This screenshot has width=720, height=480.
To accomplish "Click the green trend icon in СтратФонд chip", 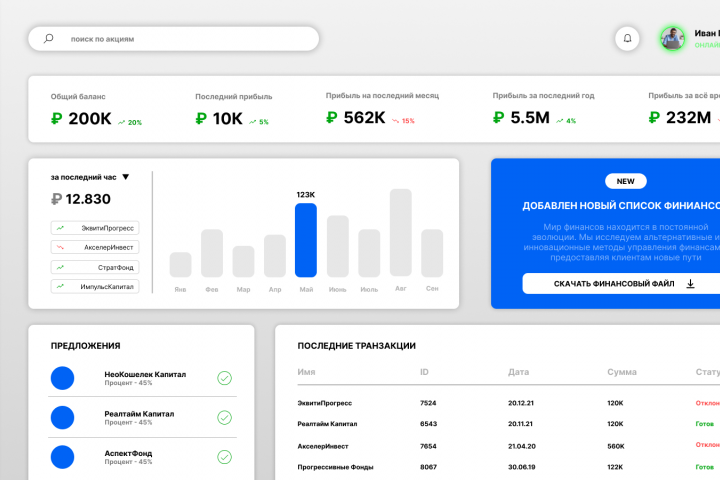I will click(60, 267).
